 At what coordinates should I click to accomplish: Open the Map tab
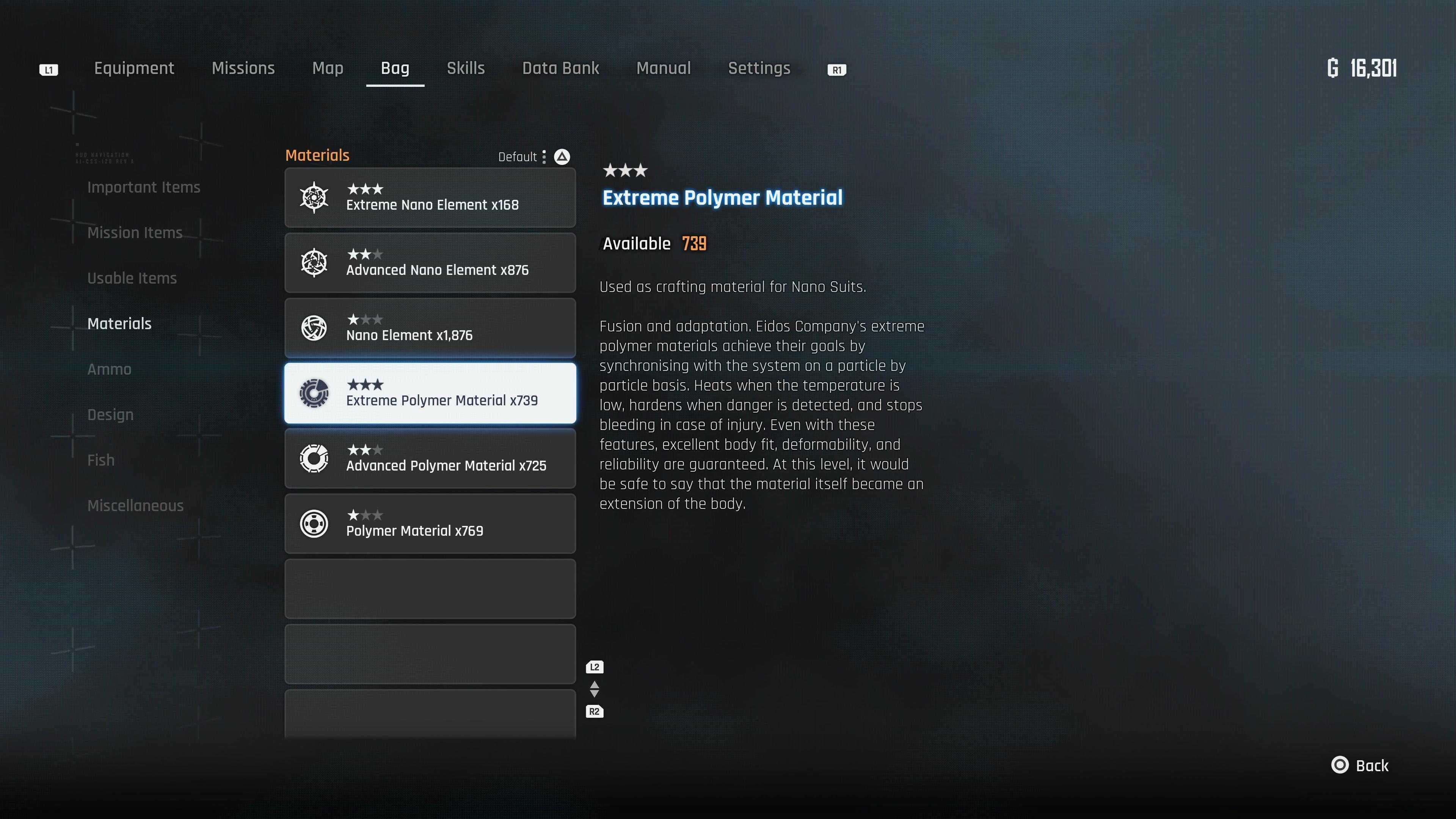coord(328,68)
